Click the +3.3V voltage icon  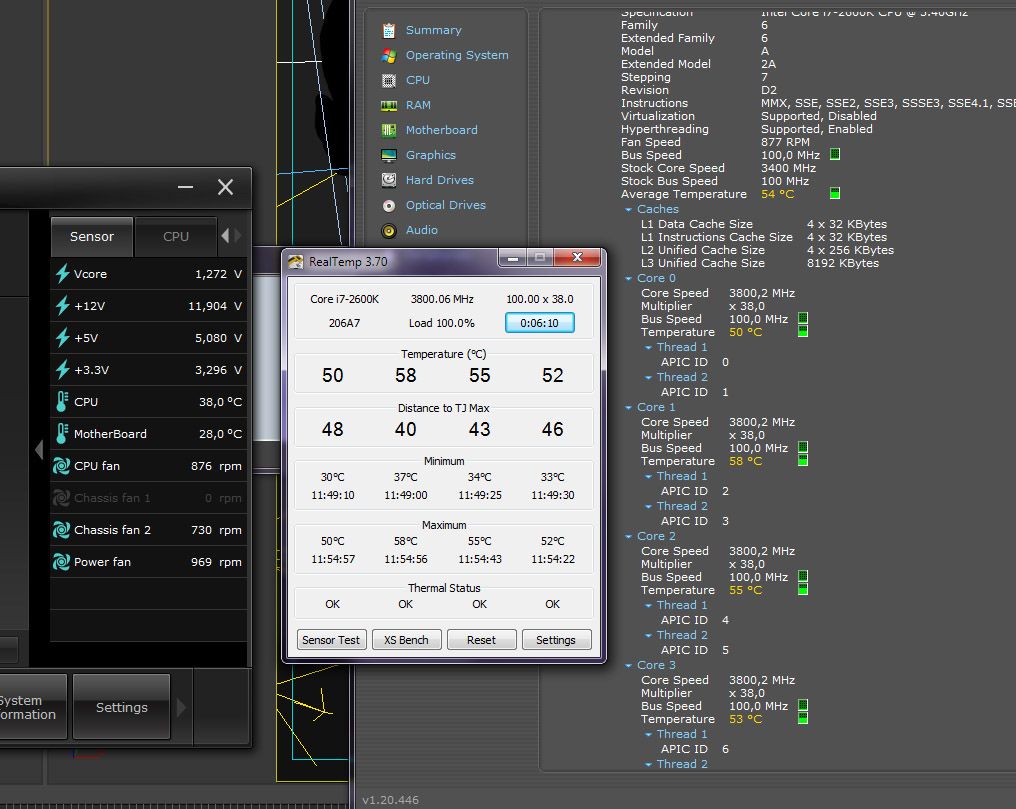(62, 370)
